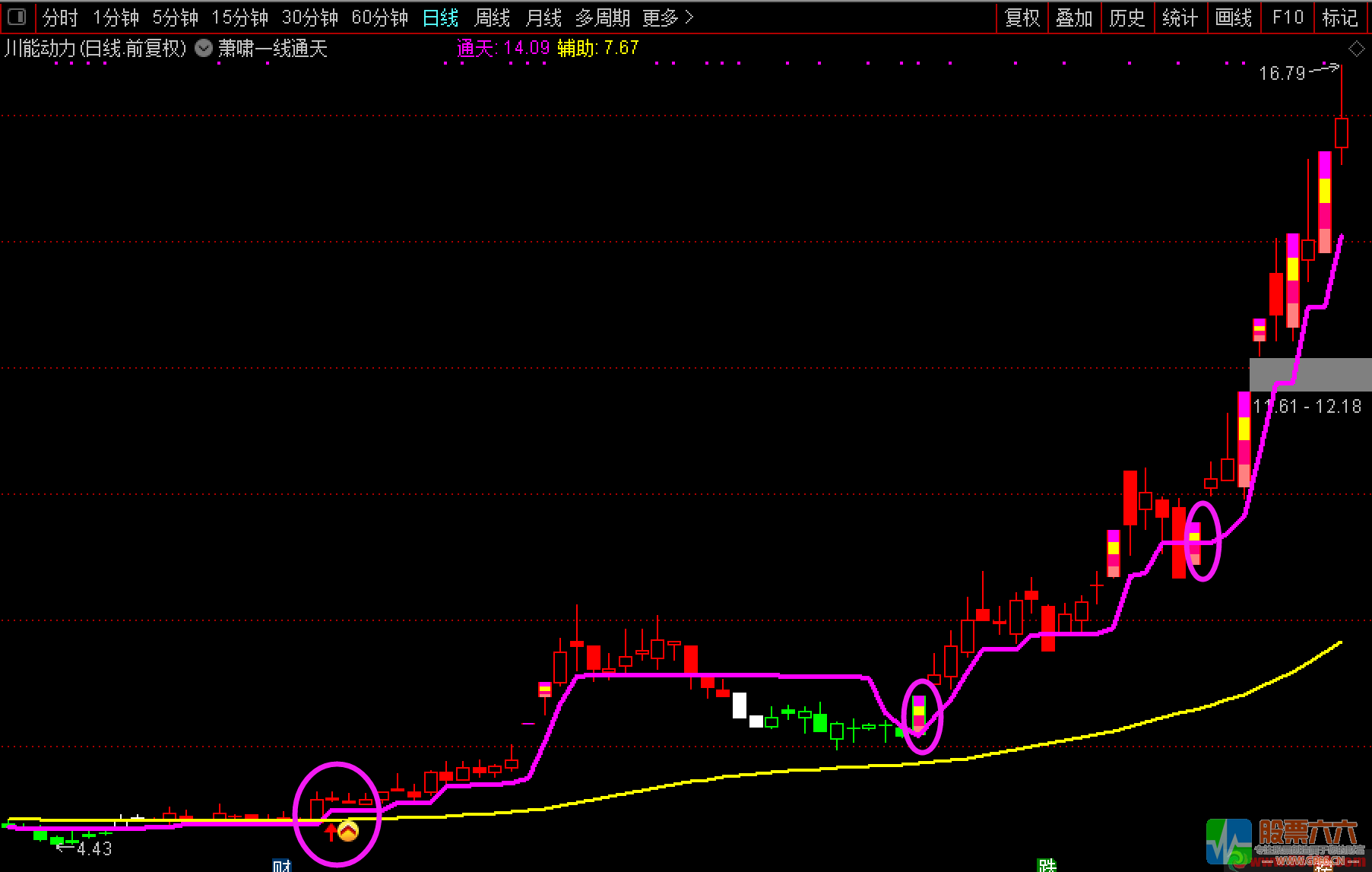Click the 11.61 - 12.18 gap label
Image resolution: width=1372 pixels, height=872 pixels.
tap(1307, 406)
